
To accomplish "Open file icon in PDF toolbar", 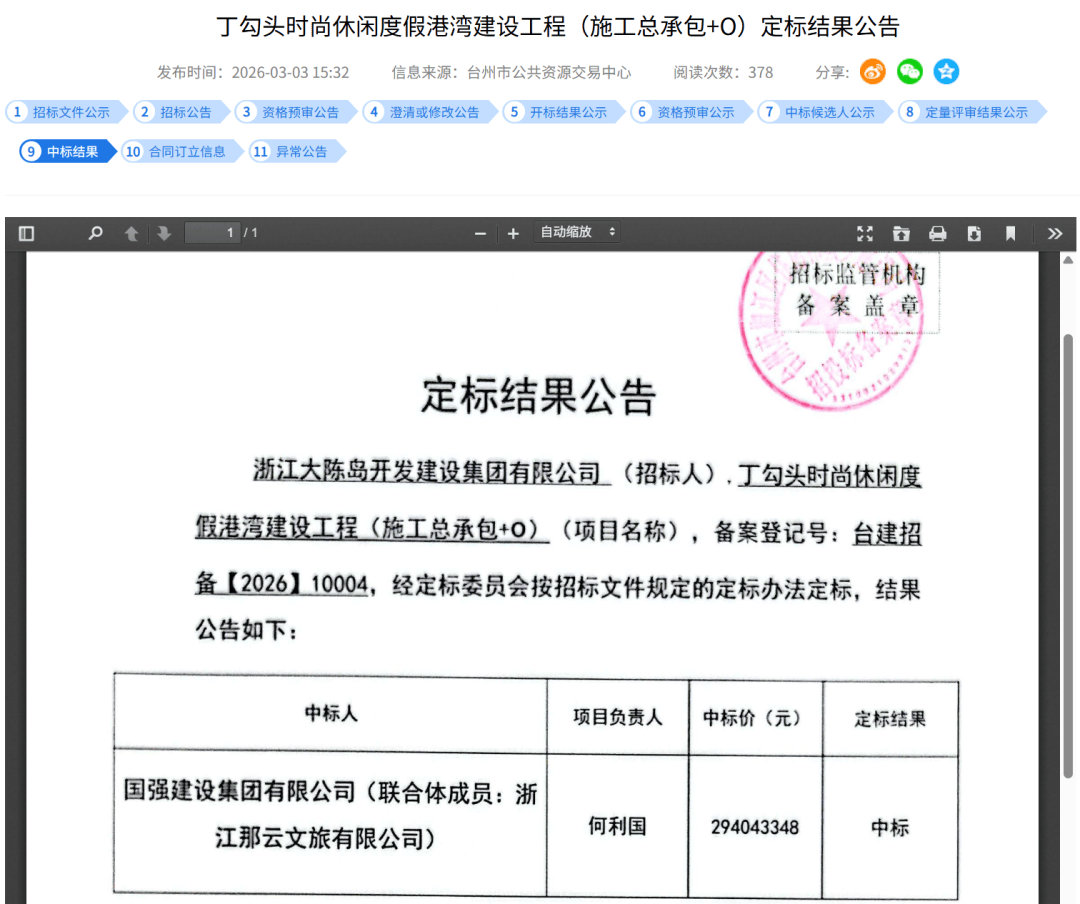I will click(901, 234).
